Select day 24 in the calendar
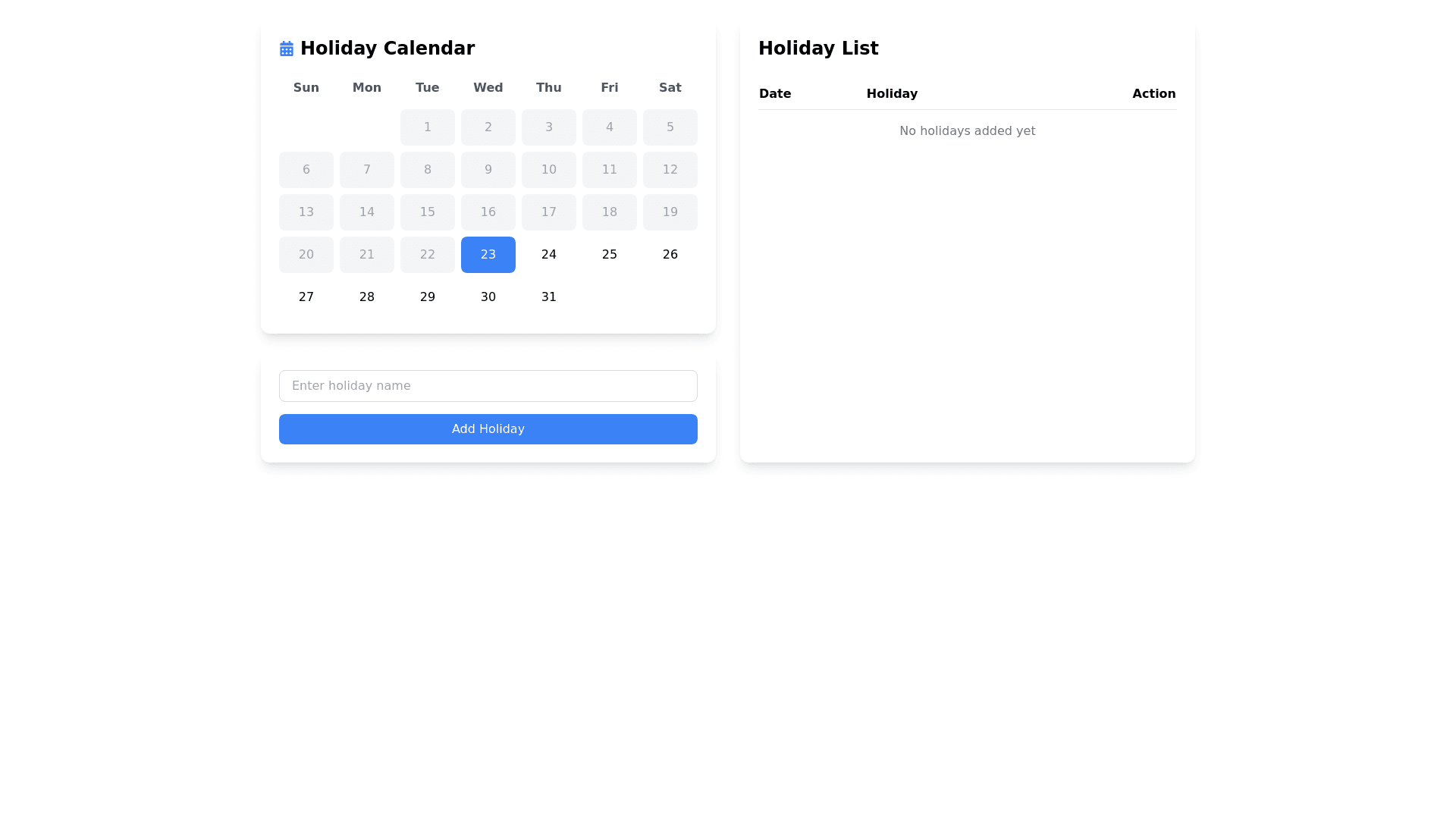This screenshot has height=819, width=1456. click(x=549, y=255)
